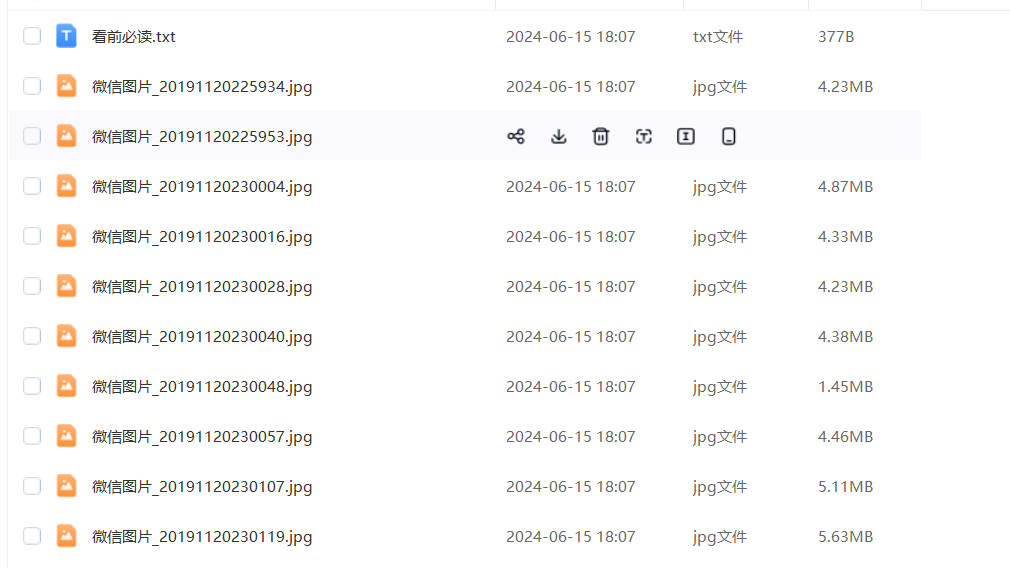Open the file 看前必读.txt

click(134, 37)
